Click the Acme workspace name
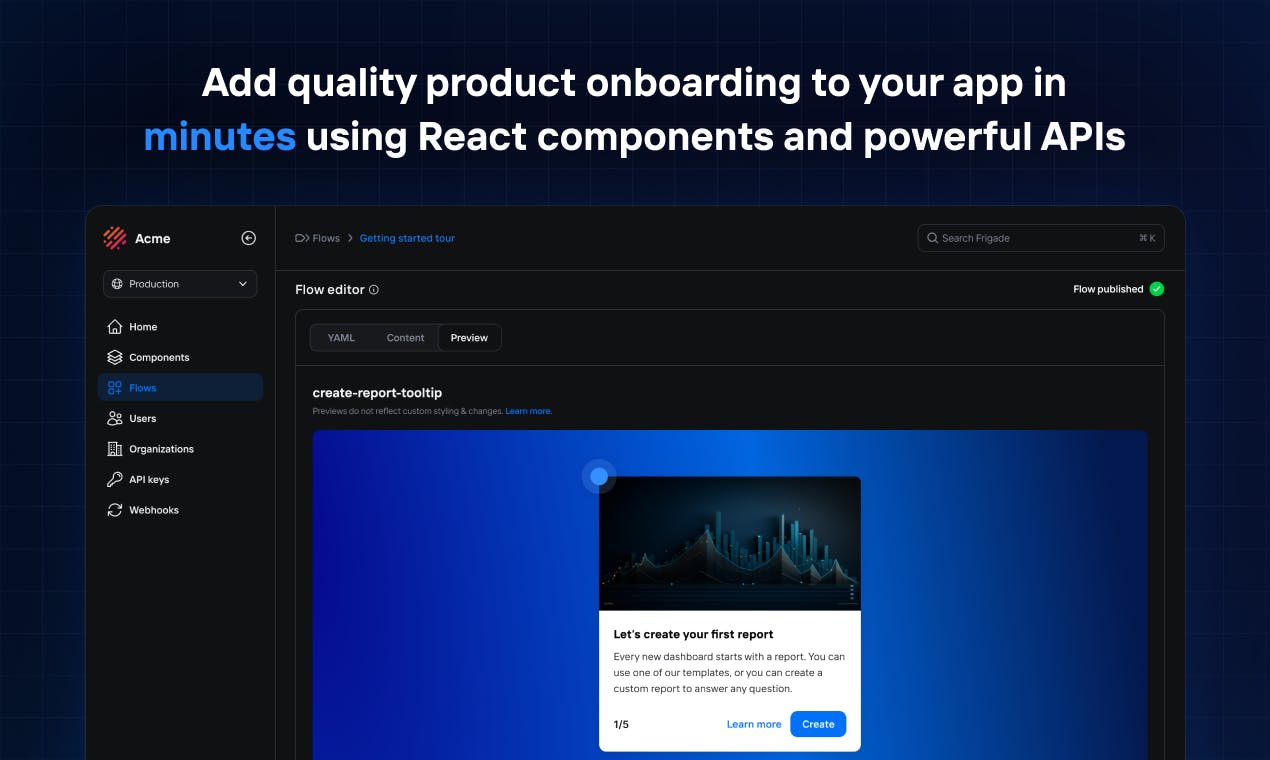This screenshot has height=760, width=1270. click(153, 239)
